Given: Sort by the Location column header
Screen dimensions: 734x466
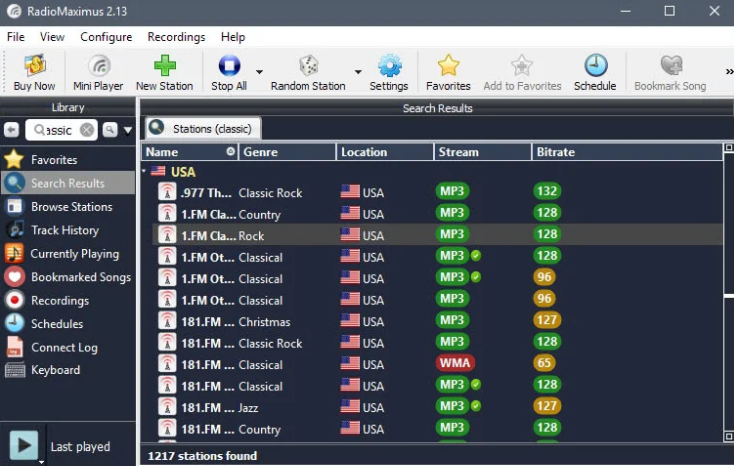Looking at the screenshot, I should [x=385, y=152].
